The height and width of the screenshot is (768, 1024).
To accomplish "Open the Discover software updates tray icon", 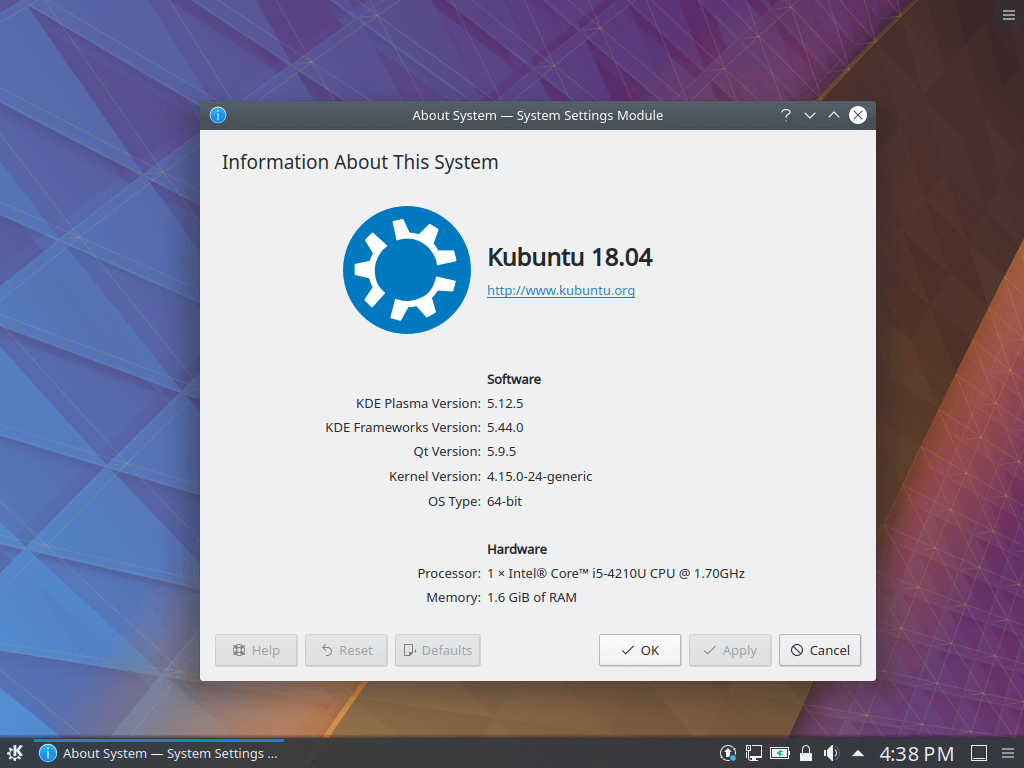I will point(727,753).
